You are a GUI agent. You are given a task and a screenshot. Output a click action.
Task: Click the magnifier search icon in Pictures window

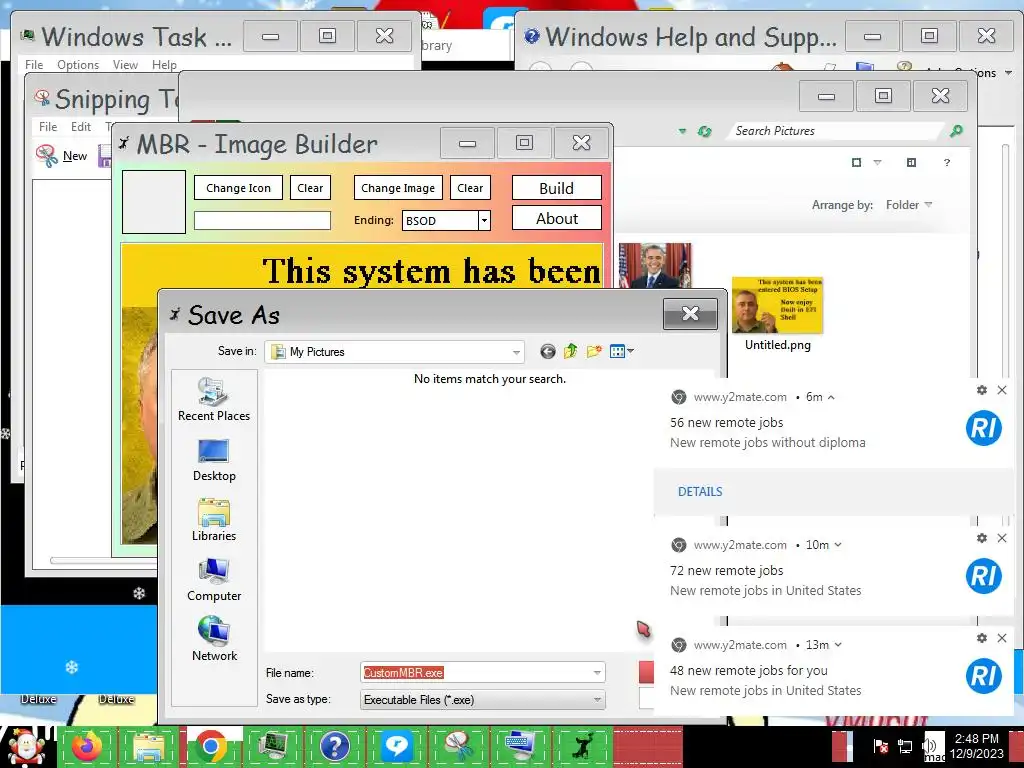pyautogui.click(x=956, y=131)
